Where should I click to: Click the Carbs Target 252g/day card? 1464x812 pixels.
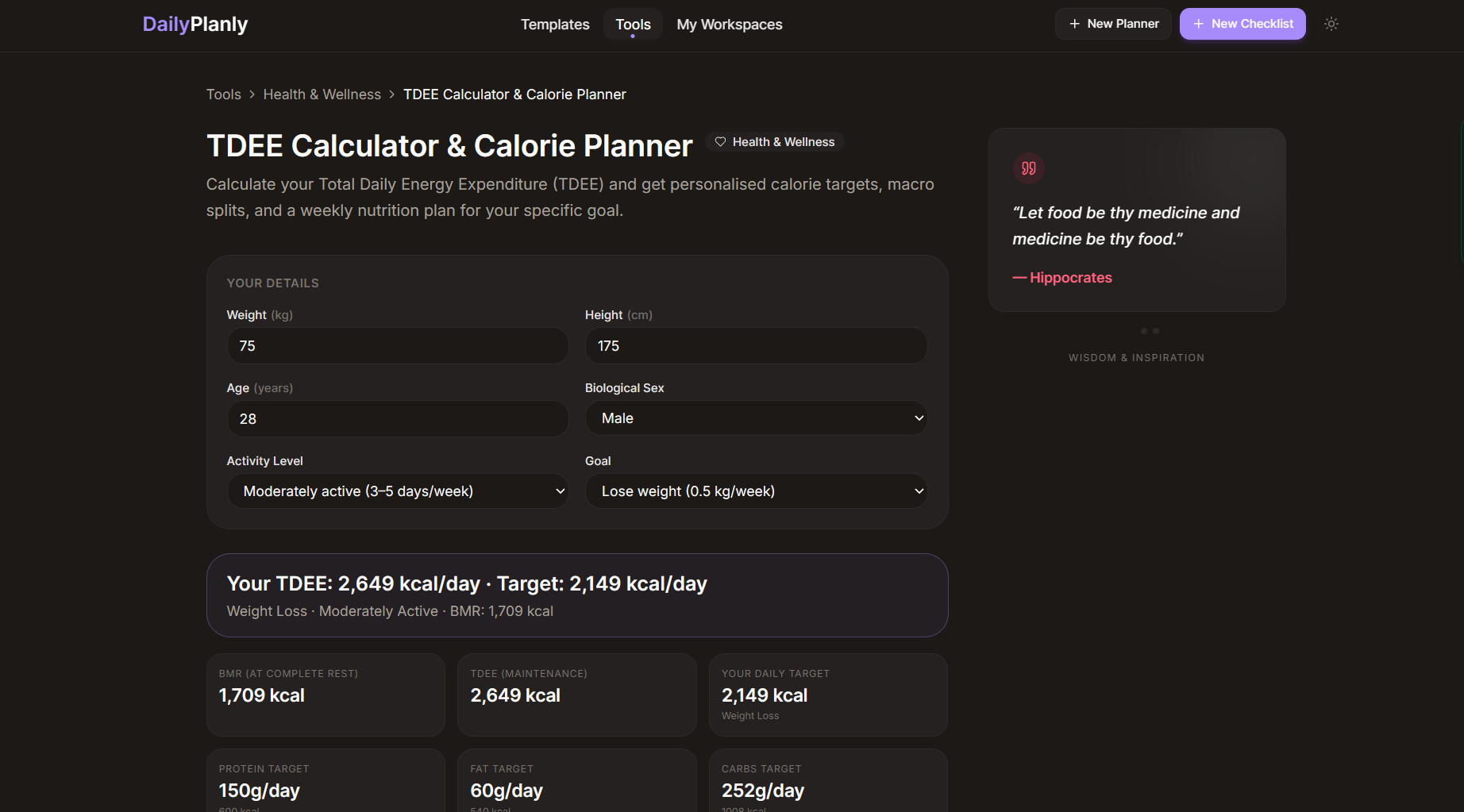coord(828,780)
